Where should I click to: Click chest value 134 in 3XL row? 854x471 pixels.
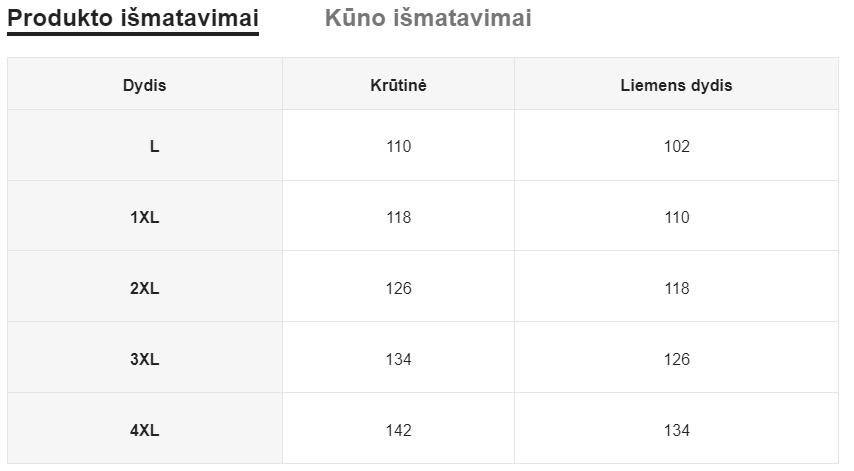tap(398, 359)
